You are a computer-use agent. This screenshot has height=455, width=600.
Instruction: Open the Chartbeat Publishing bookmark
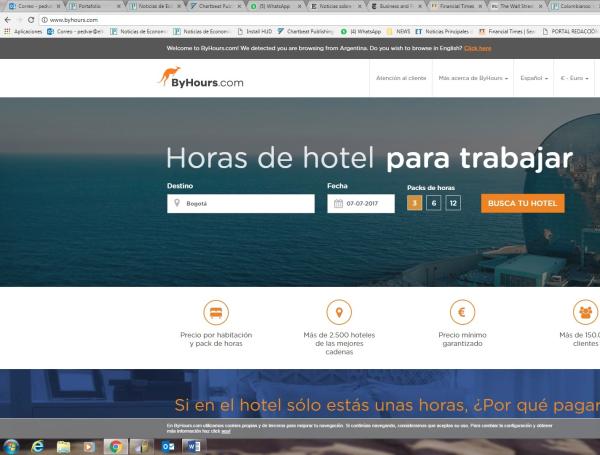coord(305,32)
